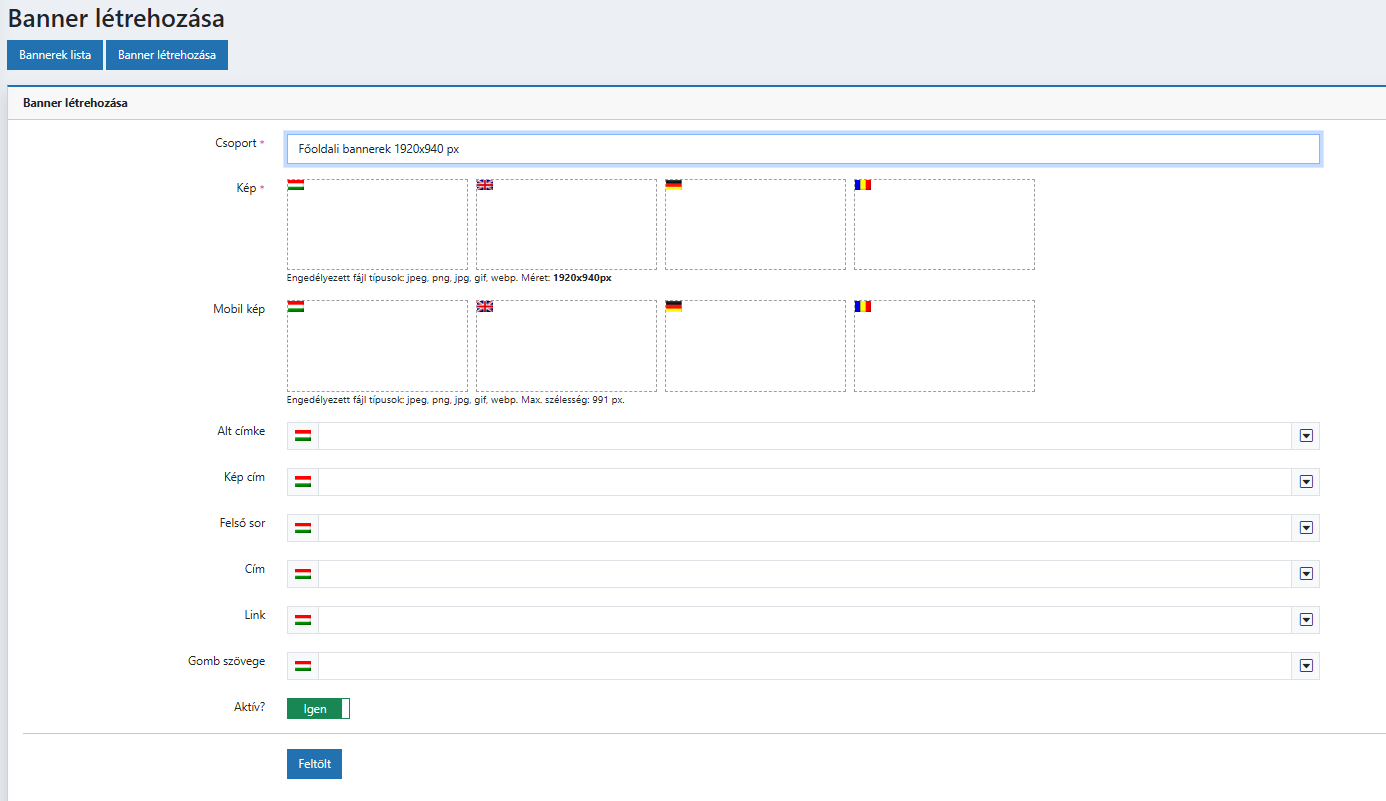Click the UK flag in Mobil kép row

point(485,306)
